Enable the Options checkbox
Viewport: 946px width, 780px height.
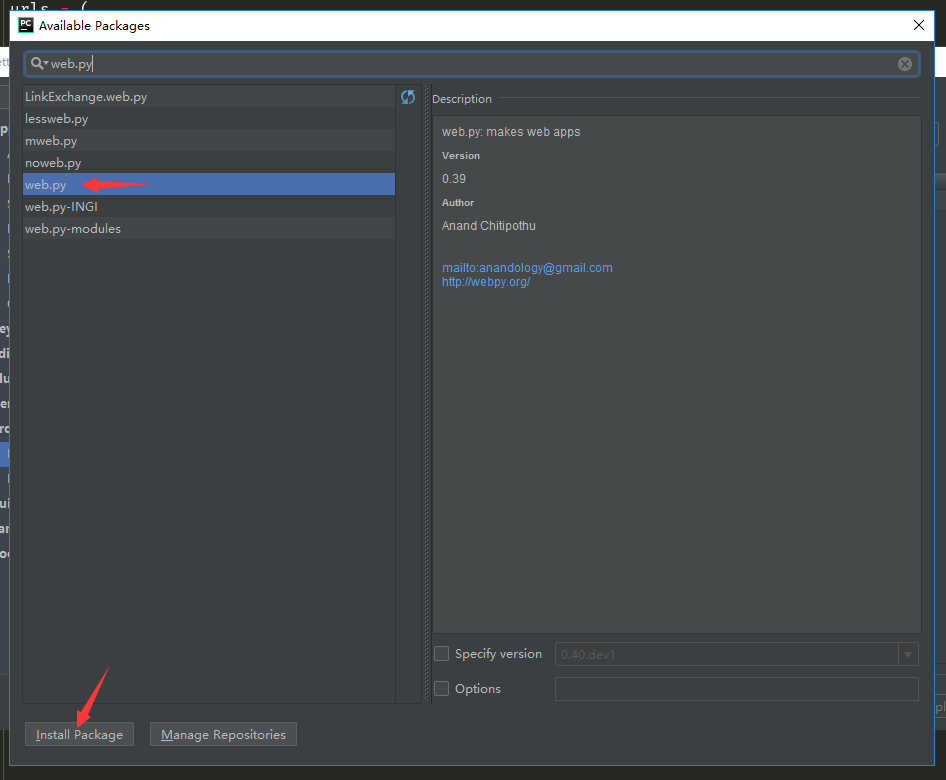pos(442,689)
